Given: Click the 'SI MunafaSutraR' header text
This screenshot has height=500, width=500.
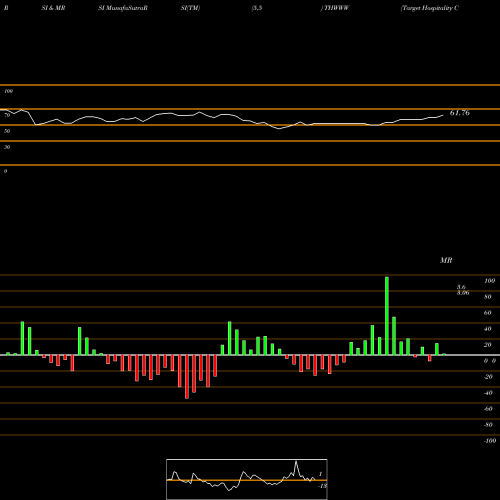Looking at the screenshot, I should (x=123, y=8).
